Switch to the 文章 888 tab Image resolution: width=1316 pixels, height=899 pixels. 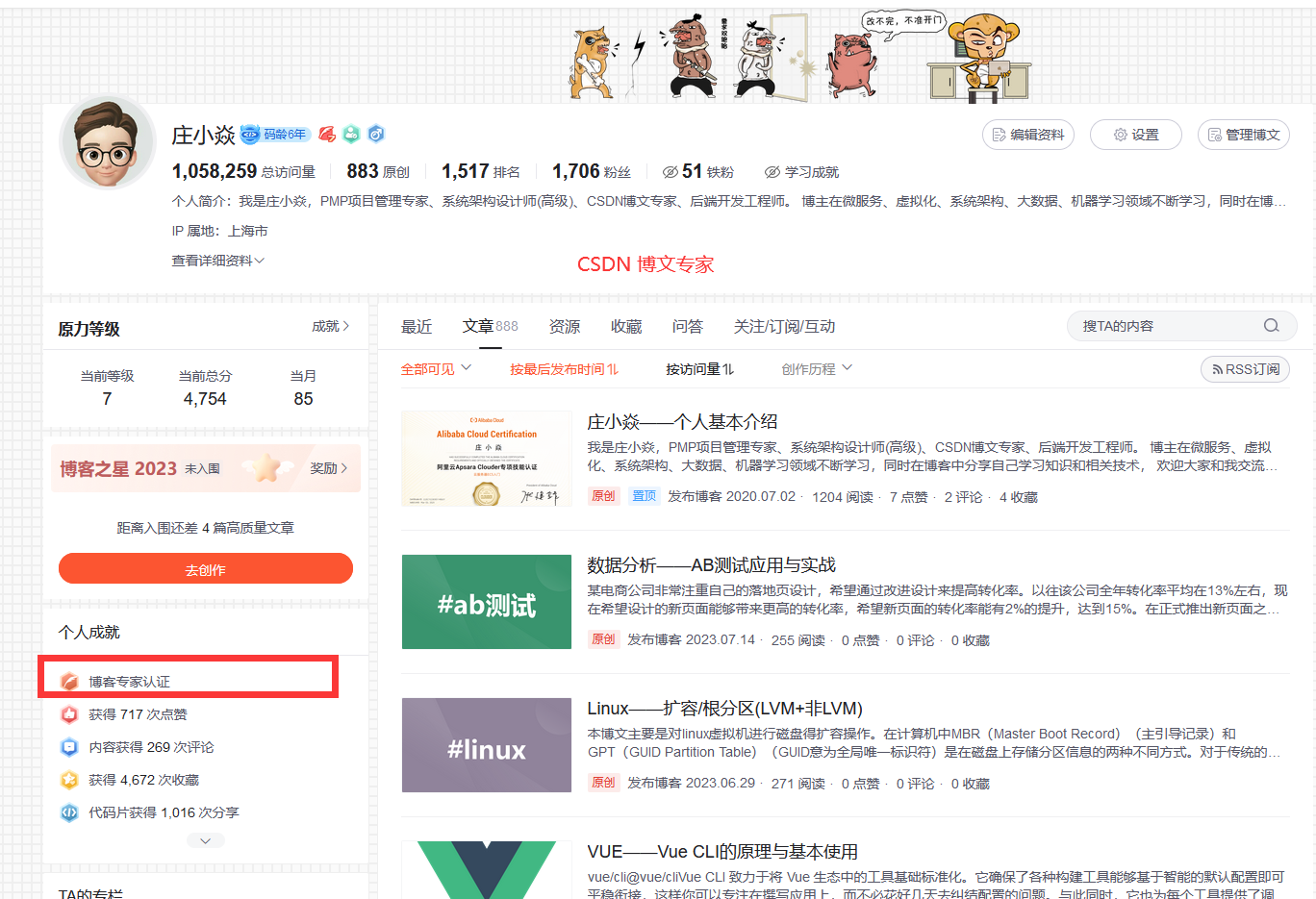(x=490, y=326)
